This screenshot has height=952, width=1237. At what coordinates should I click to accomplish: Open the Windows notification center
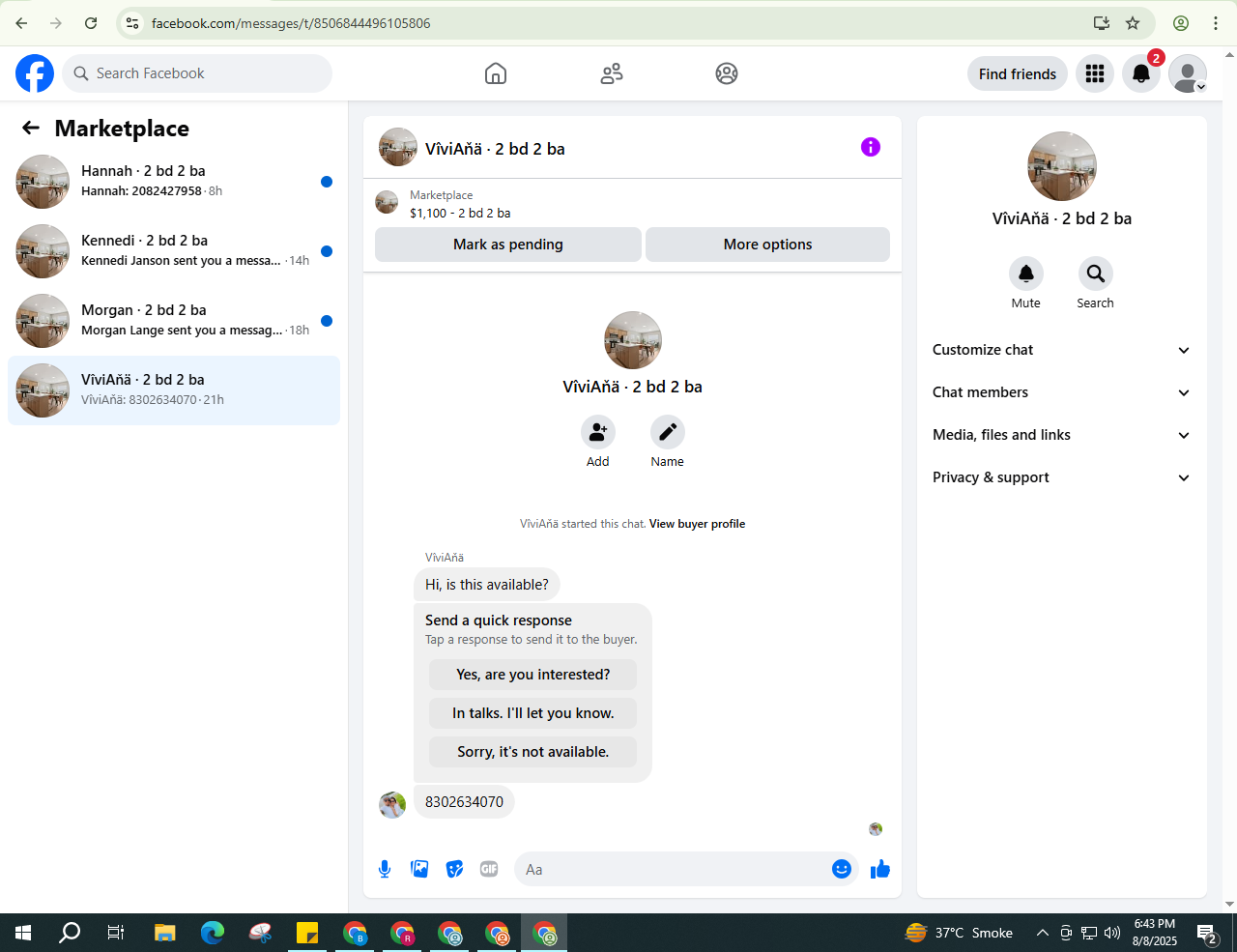tap(1208, 933)
